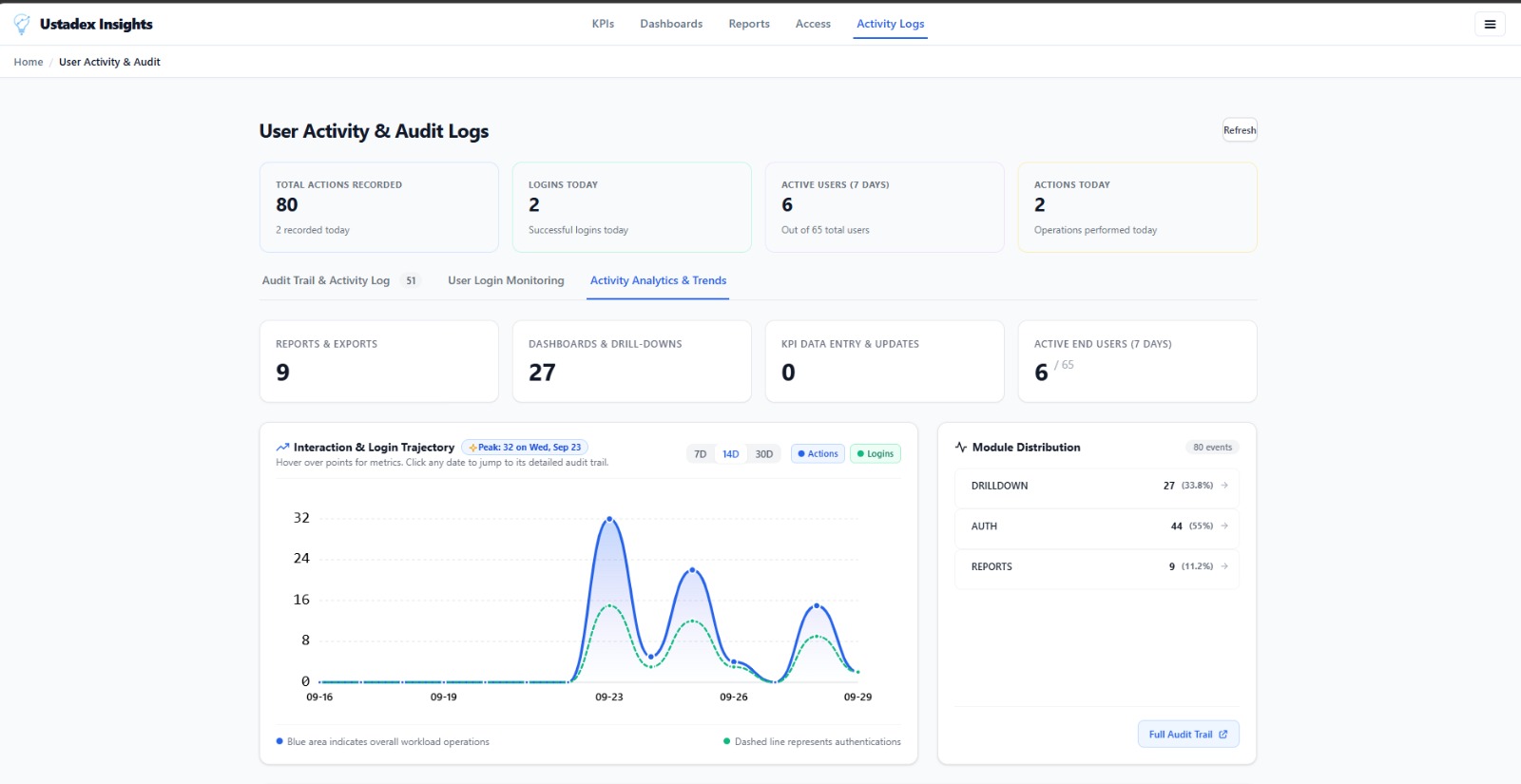Click the Peak: 32 on Wed, Sep 23 badge

click(525, 448)
